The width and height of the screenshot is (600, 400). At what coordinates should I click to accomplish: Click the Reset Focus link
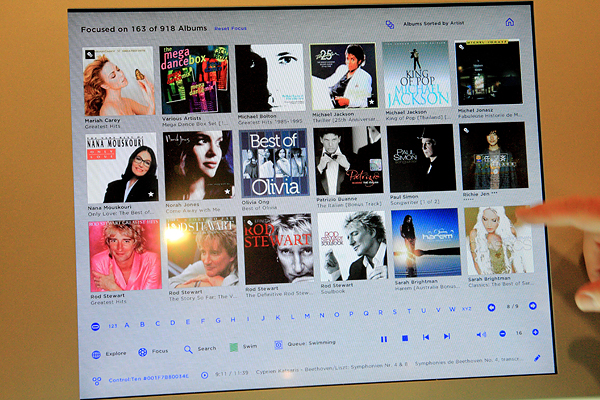click(x=230, y=28)
